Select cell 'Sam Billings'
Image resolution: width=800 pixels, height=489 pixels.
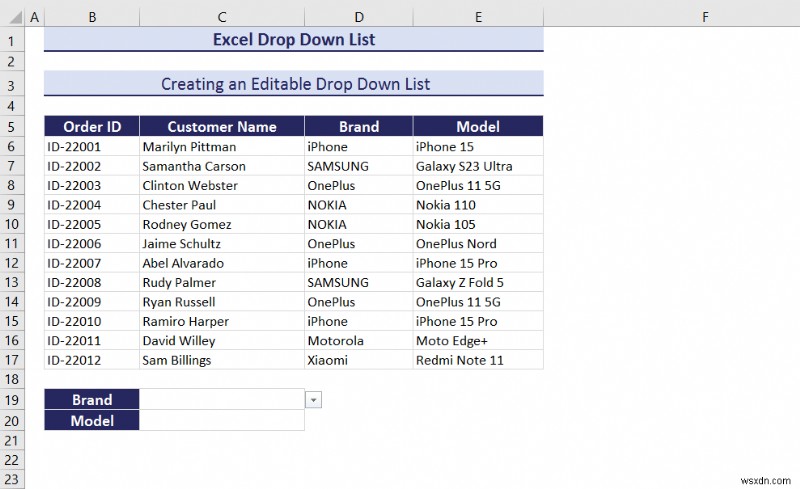click(x=222, y=360)
